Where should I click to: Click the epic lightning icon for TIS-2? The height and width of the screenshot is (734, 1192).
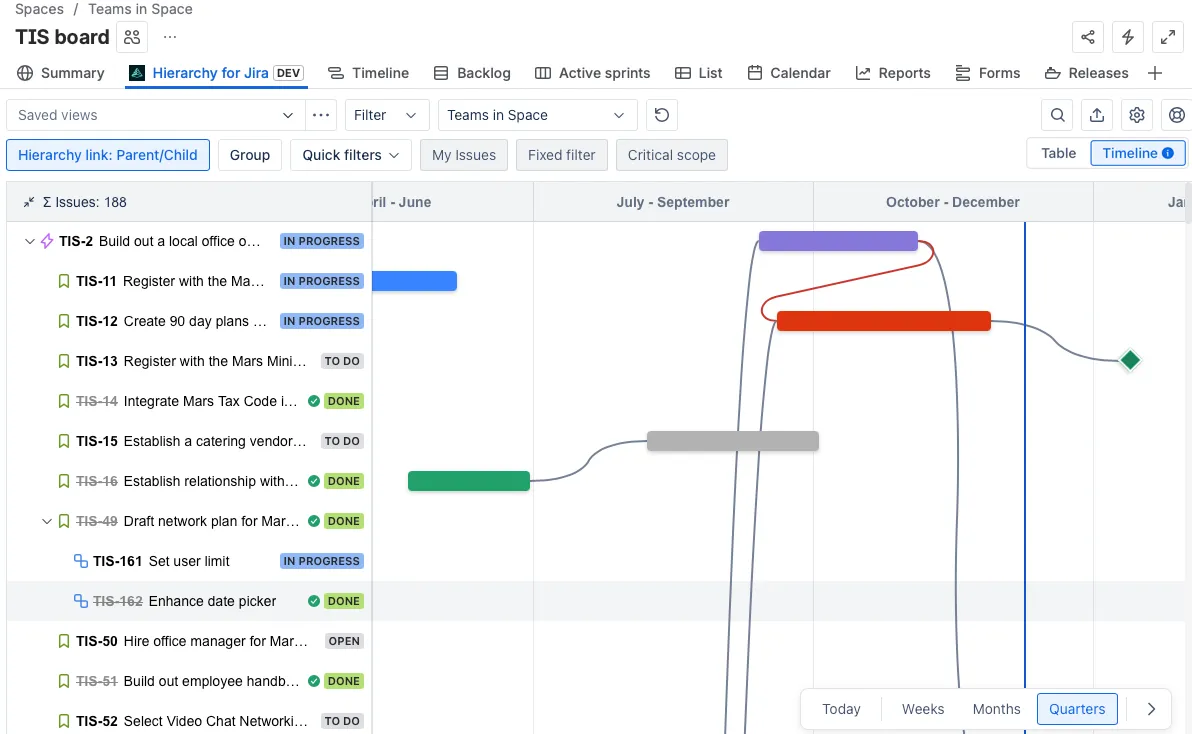point(47,241)
